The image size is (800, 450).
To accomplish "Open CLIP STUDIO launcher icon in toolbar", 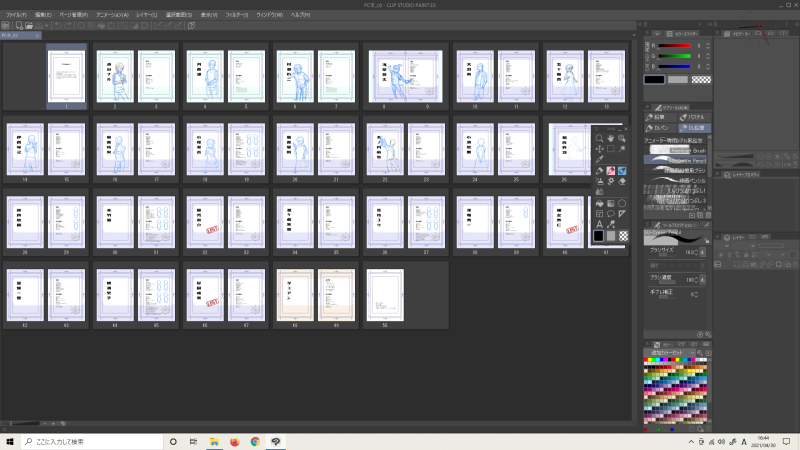I will (x=6, y=26).
